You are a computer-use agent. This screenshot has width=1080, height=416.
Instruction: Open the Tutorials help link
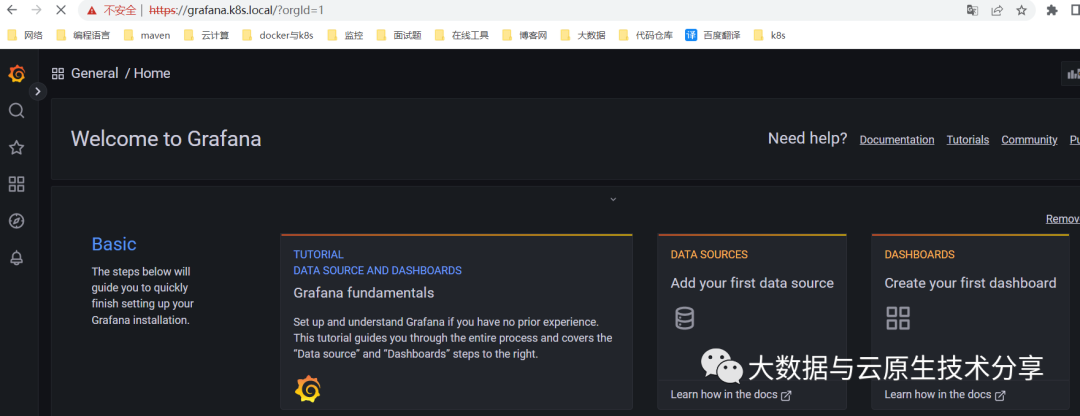tap(968, 140)
